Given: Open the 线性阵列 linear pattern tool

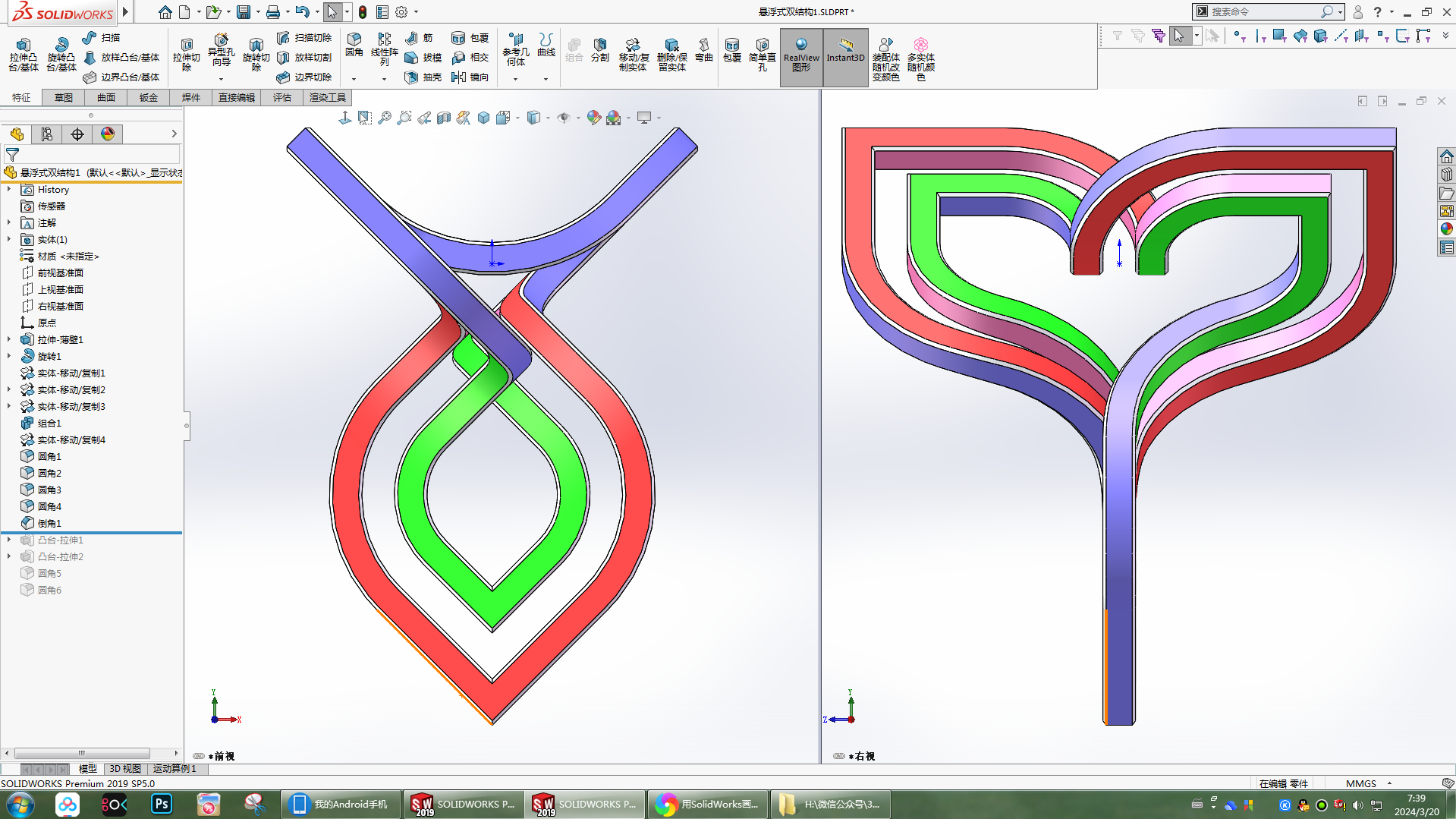Looking at the screenshot, I should pos(385,49).
